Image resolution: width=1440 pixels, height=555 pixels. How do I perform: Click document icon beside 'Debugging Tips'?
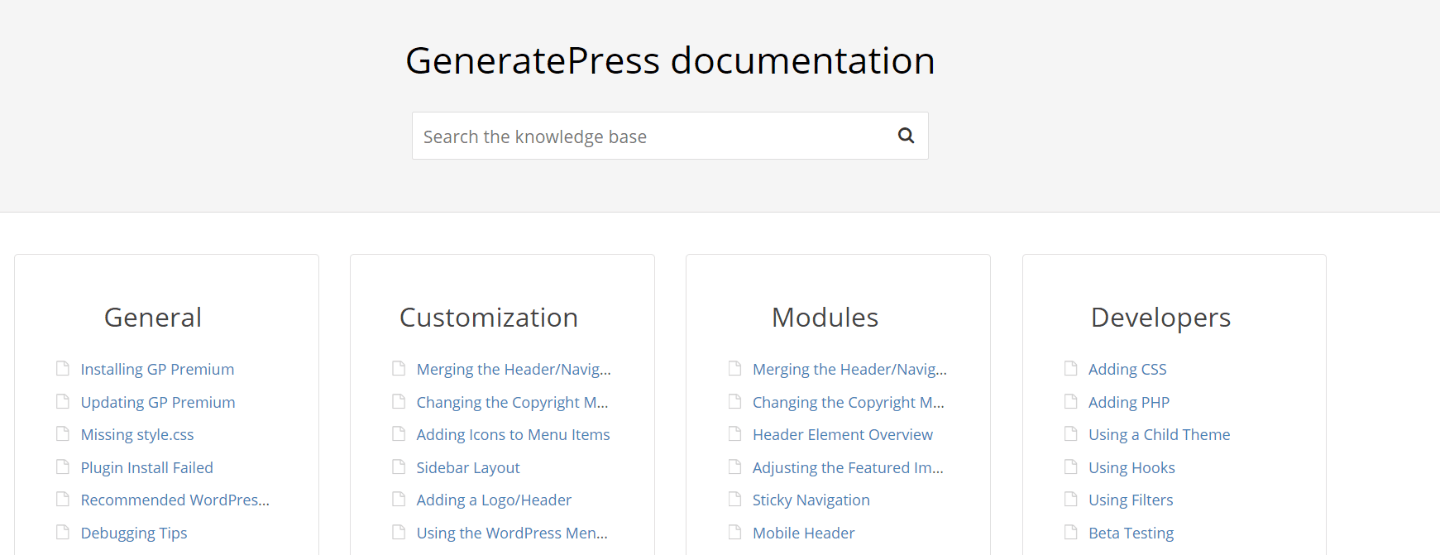(x=63, y=532)
